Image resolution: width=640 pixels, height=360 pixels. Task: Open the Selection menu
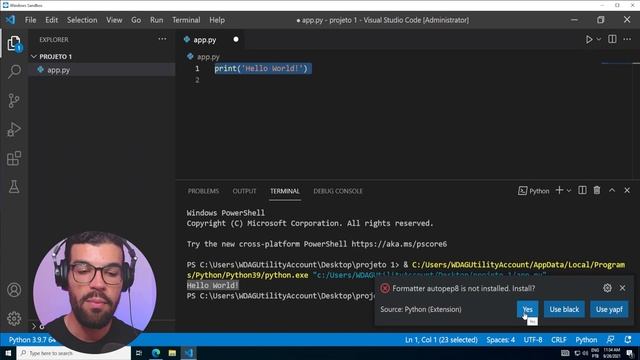(82, 20)
